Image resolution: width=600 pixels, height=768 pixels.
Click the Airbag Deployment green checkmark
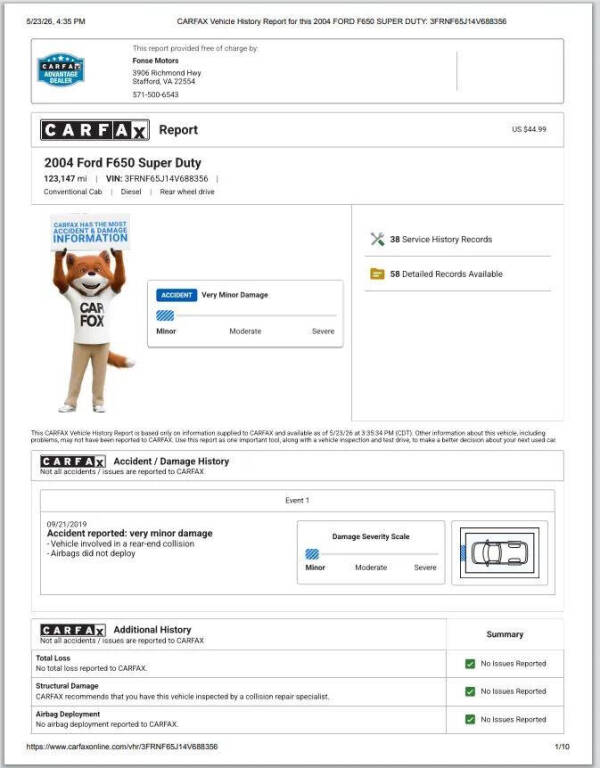(x=470, y=720)
